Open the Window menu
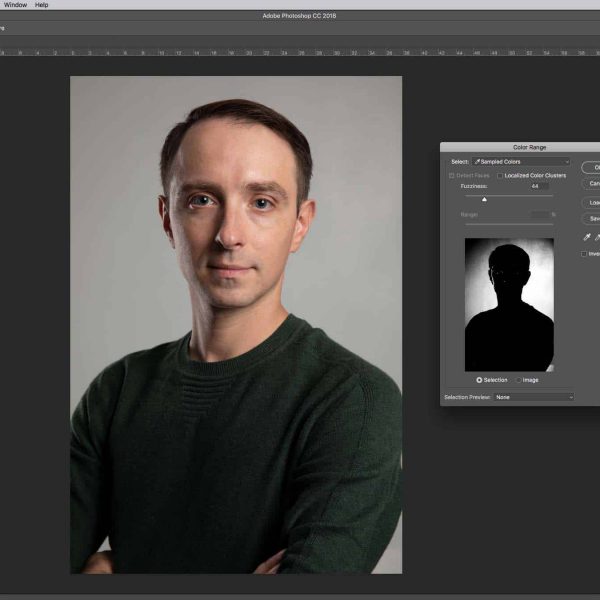600x600 pixels. (x=15, y=5)
